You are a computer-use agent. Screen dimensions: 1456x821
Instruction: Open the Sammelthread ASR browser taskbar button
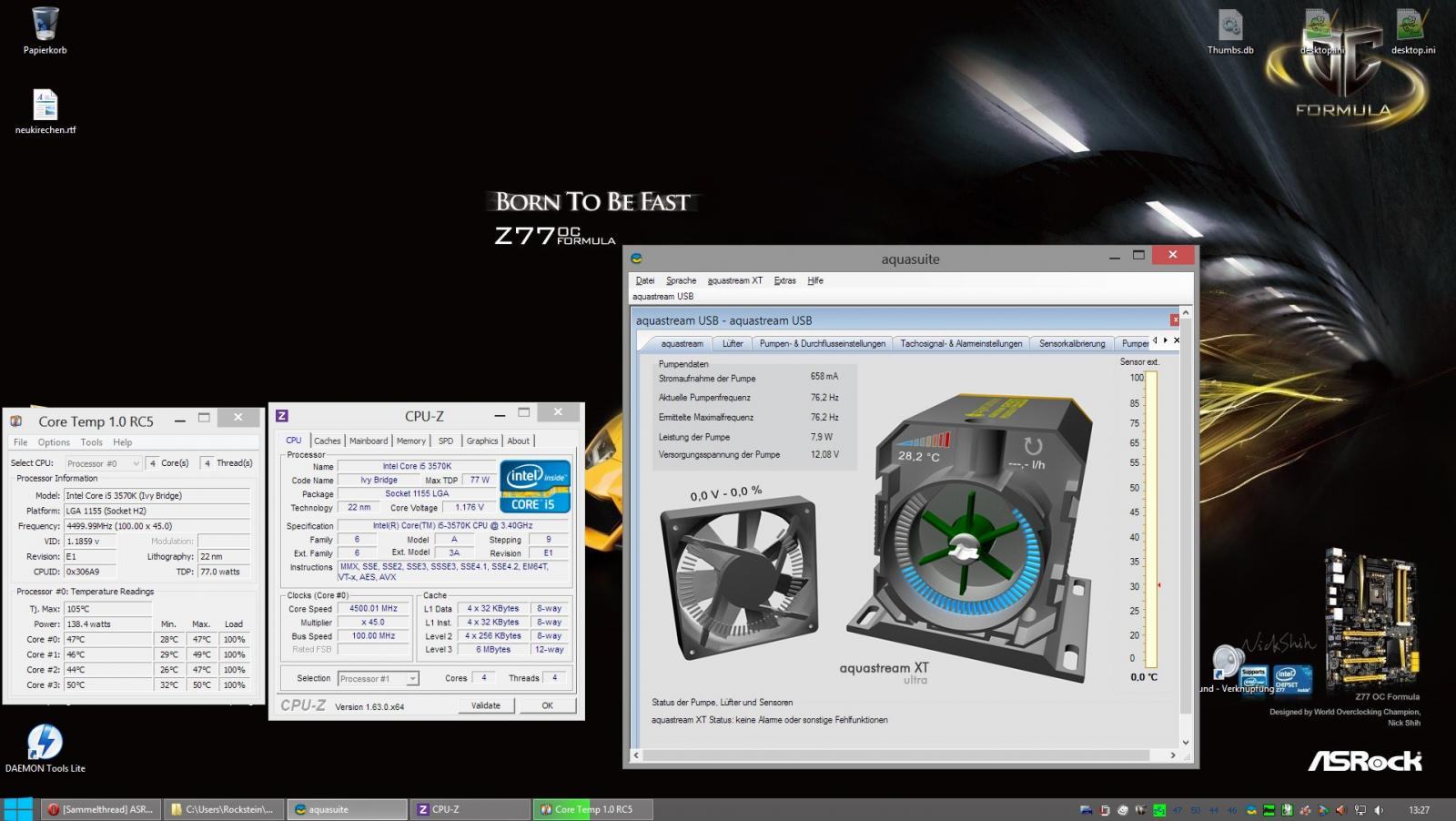coord(101,809)
